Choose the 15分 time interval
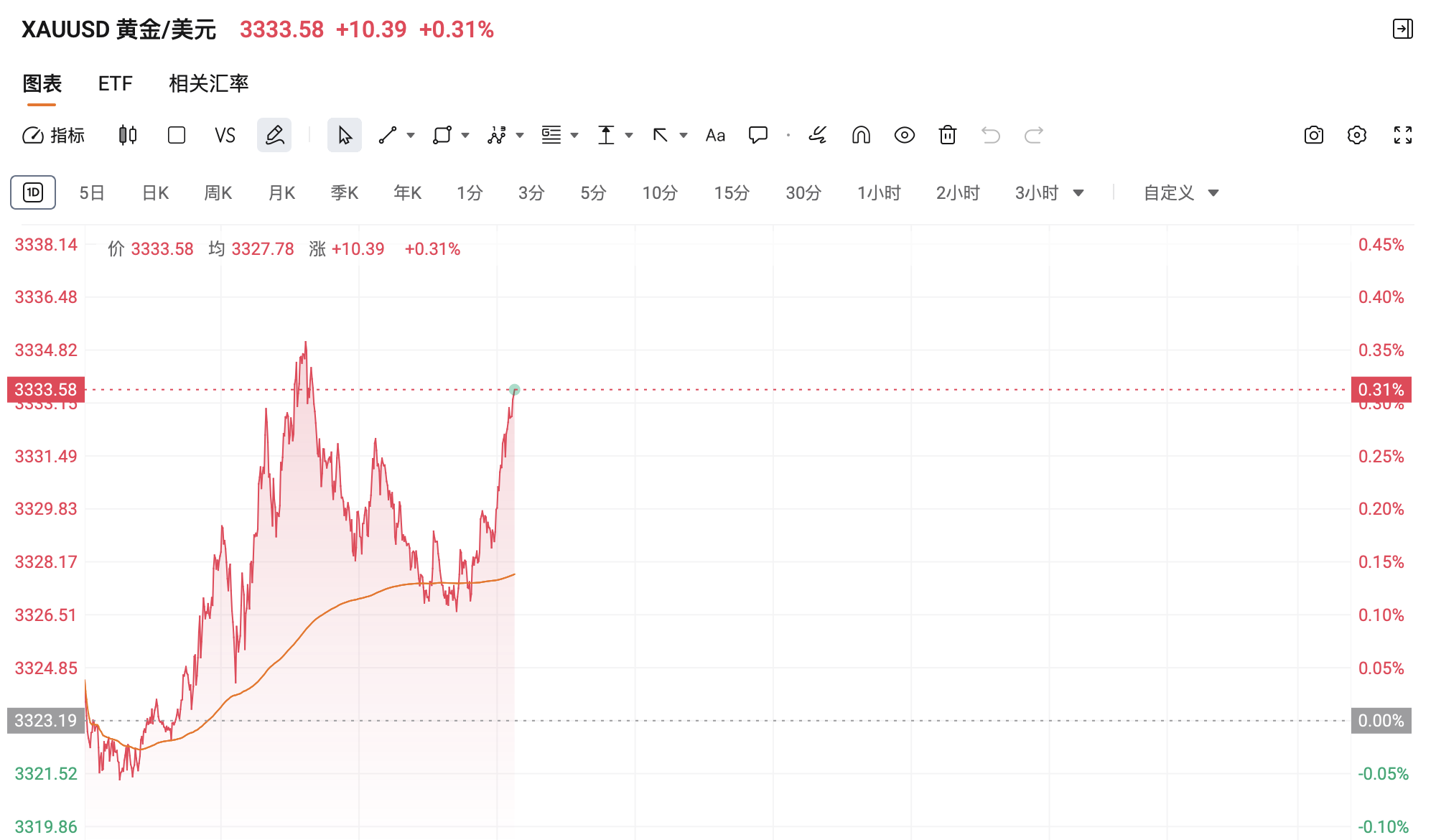This screenshot has width=1436, height=840. click(x=732, y=193)
